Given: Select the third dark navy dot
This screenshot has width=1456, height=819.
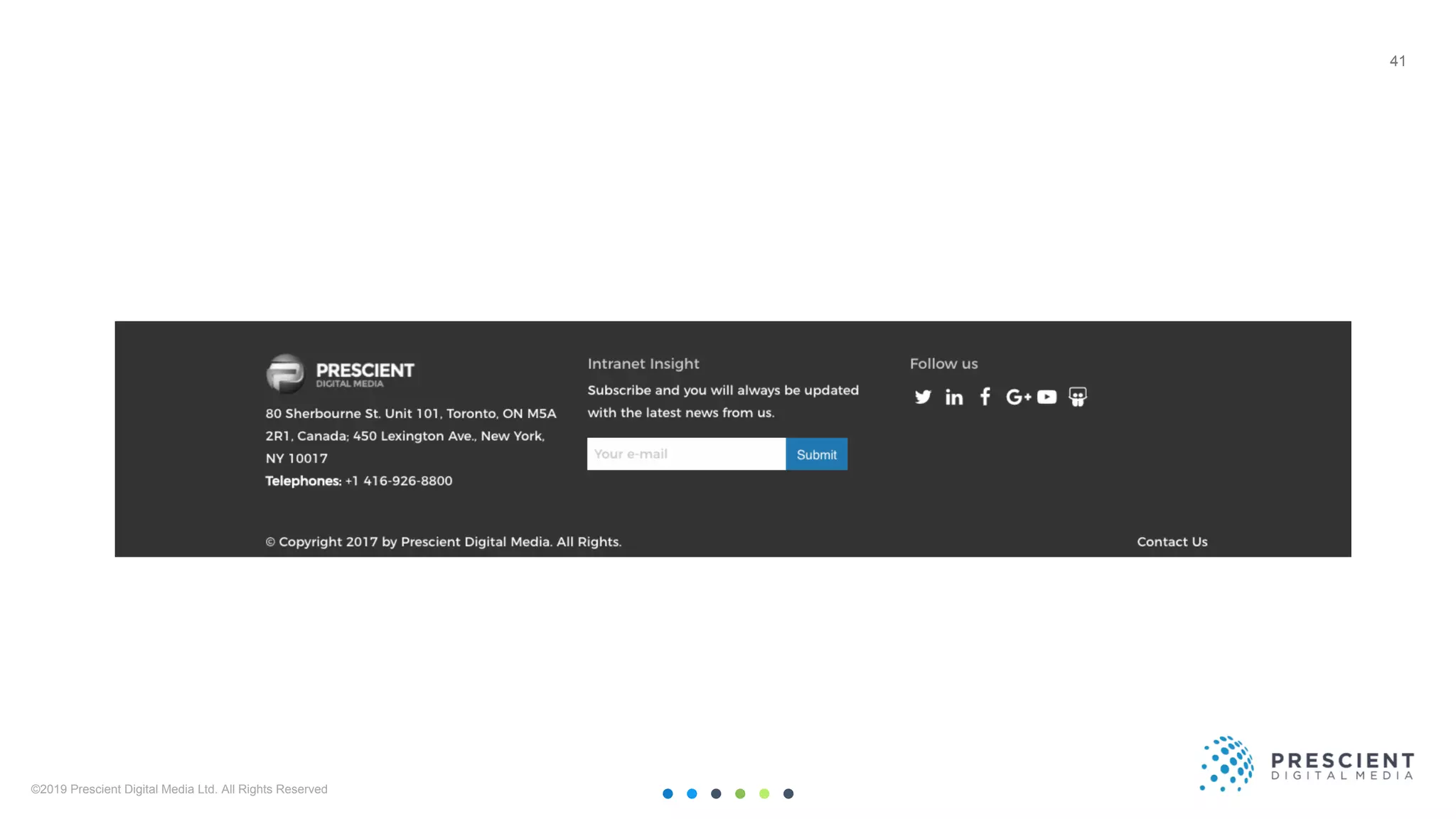Looking at the screenshot, I should 716,793.
